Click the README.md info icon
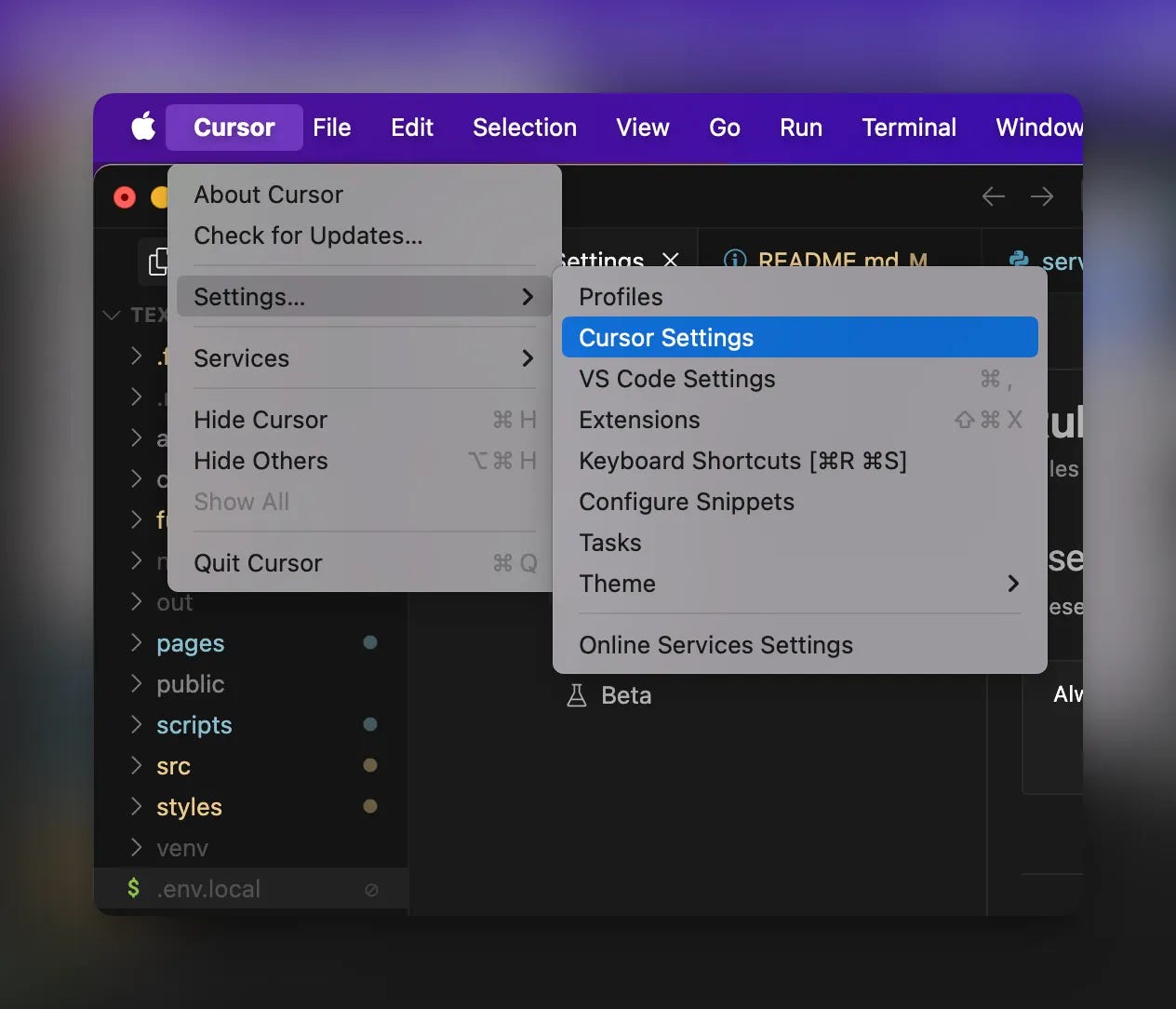Image resolution: width=1176 pixels, height=1009 pixels. (735, 260)
